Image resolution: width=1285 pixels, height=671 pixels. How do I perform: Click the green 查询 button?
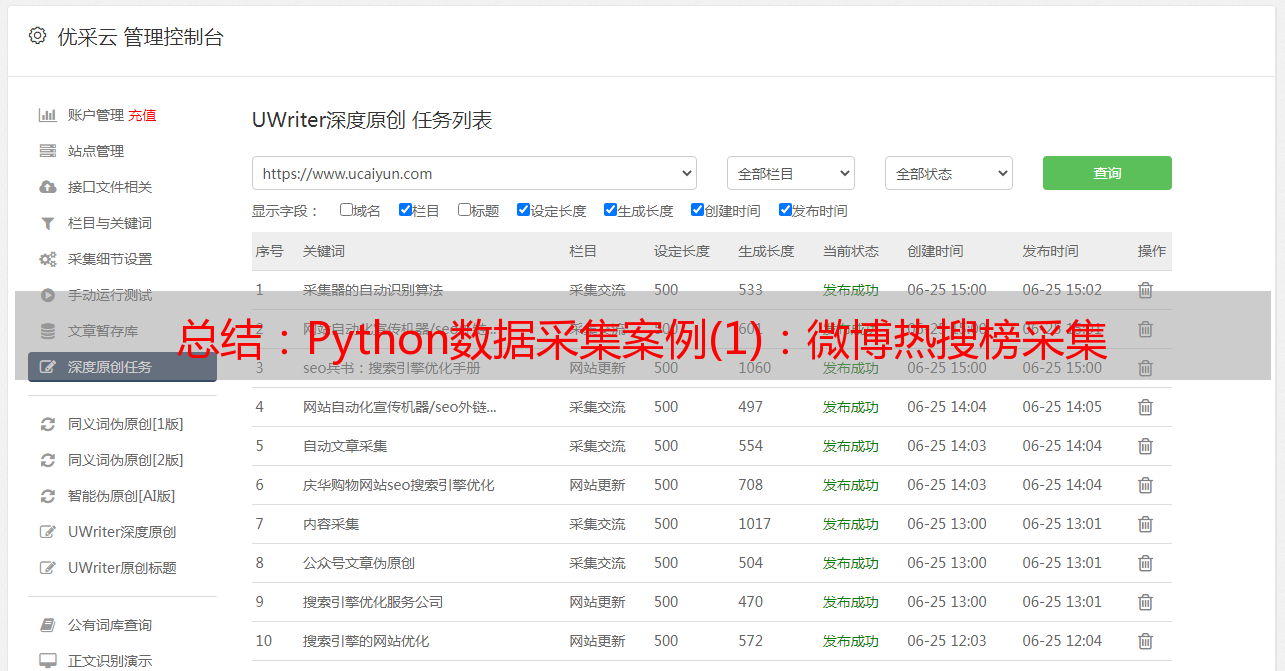pyautogui.click(x=1106, y=173)
